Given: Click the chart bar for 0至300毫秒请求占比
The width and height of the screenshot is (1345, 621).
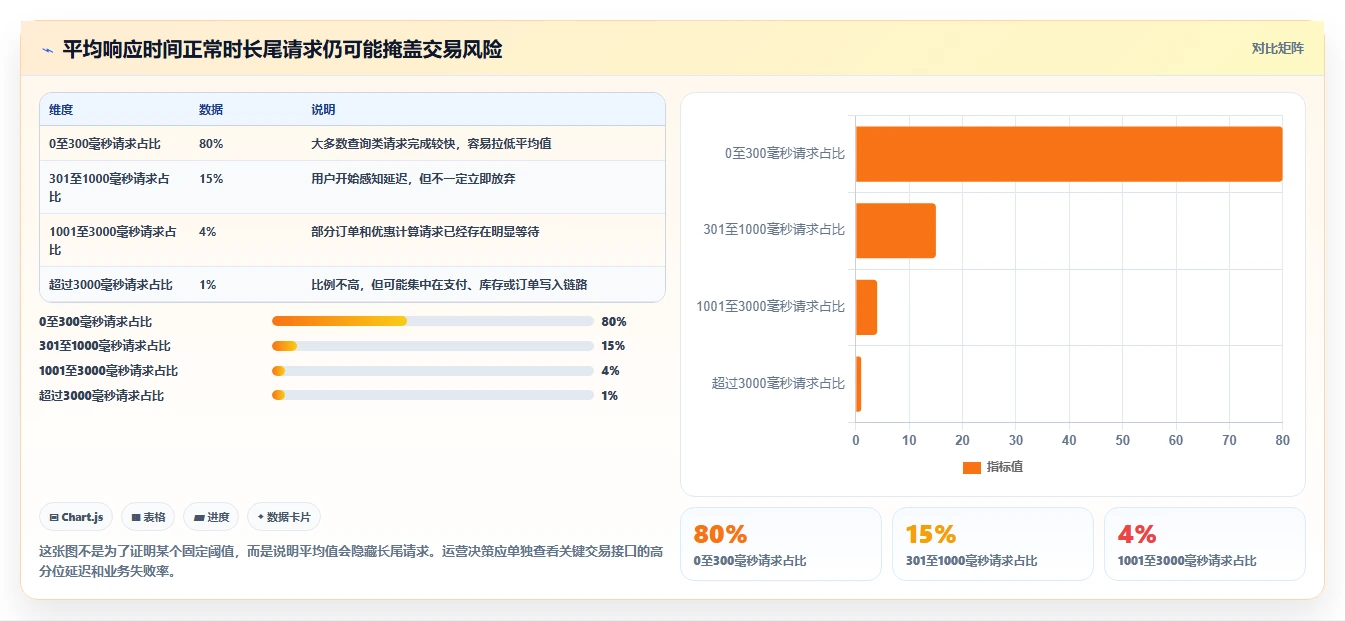Looking at the screenshot, I should [x=1069, y=154].
